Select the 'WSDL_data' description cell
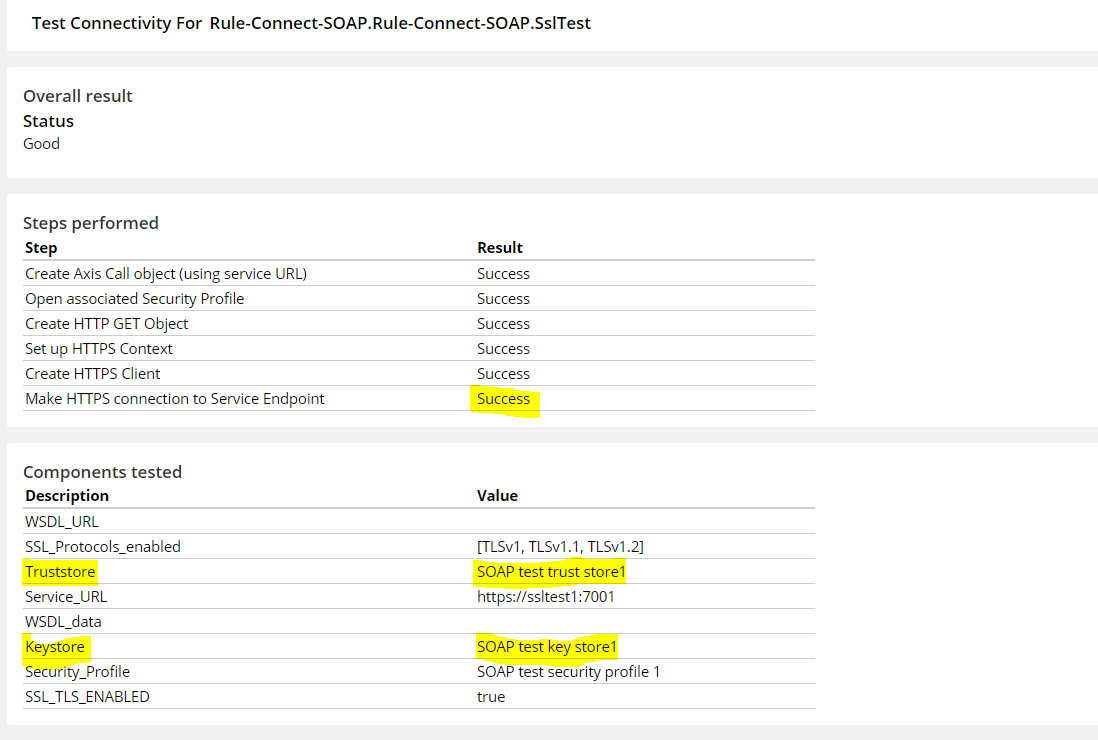 click(x=63, y=622)
